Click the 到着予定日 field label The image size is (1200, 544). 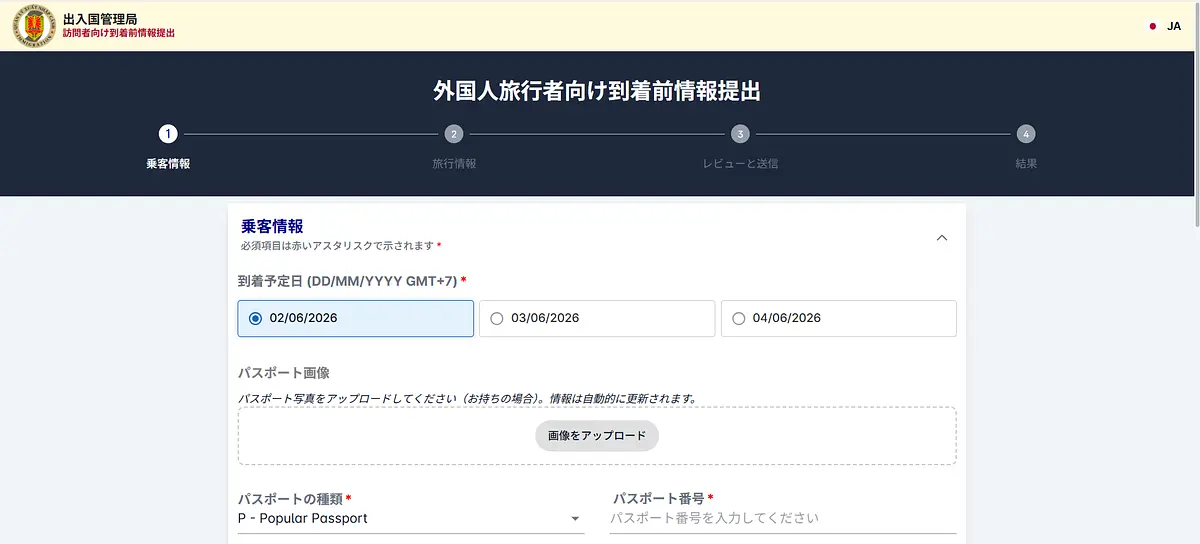(352, 281)
